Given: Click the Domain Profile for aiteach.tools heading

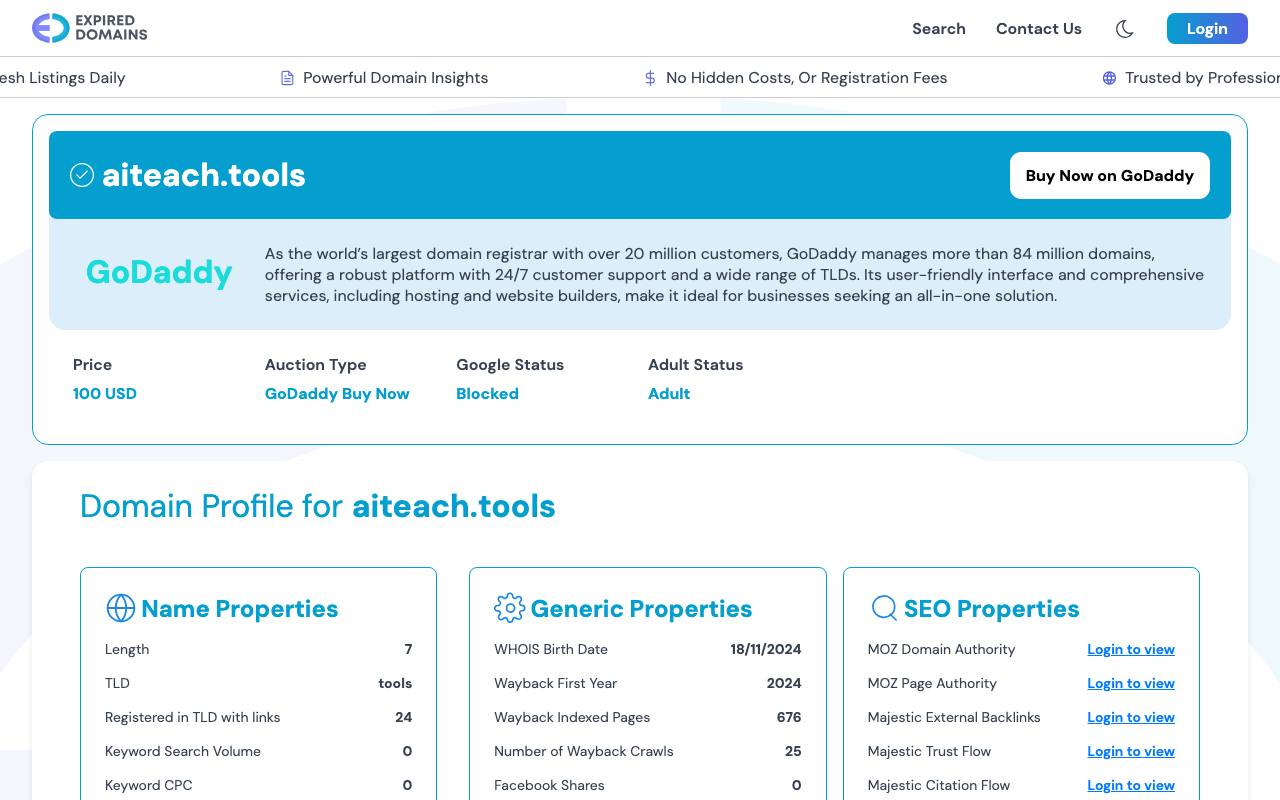Looking at the screenshot, I should pyautogui.click(x=318, y=506).
